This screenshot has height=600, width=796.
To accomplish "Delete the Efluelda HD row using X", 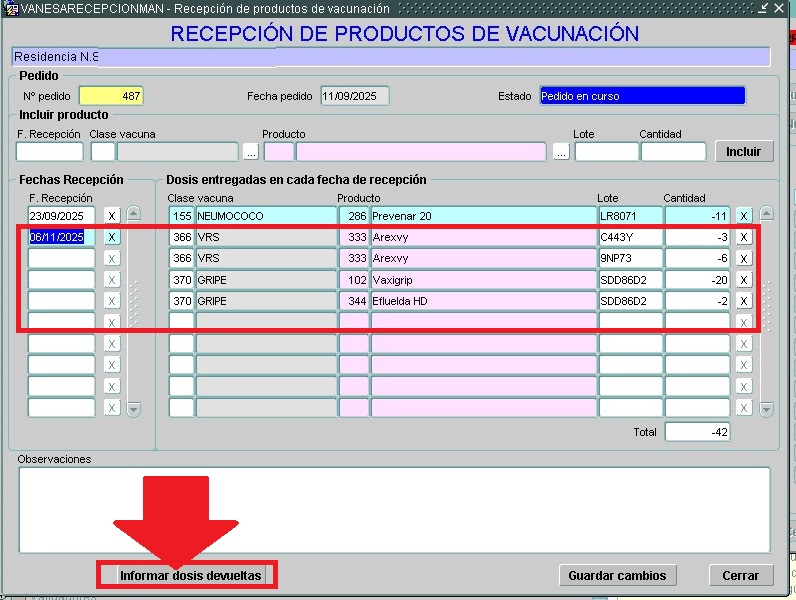I will [x=743, y=301].
